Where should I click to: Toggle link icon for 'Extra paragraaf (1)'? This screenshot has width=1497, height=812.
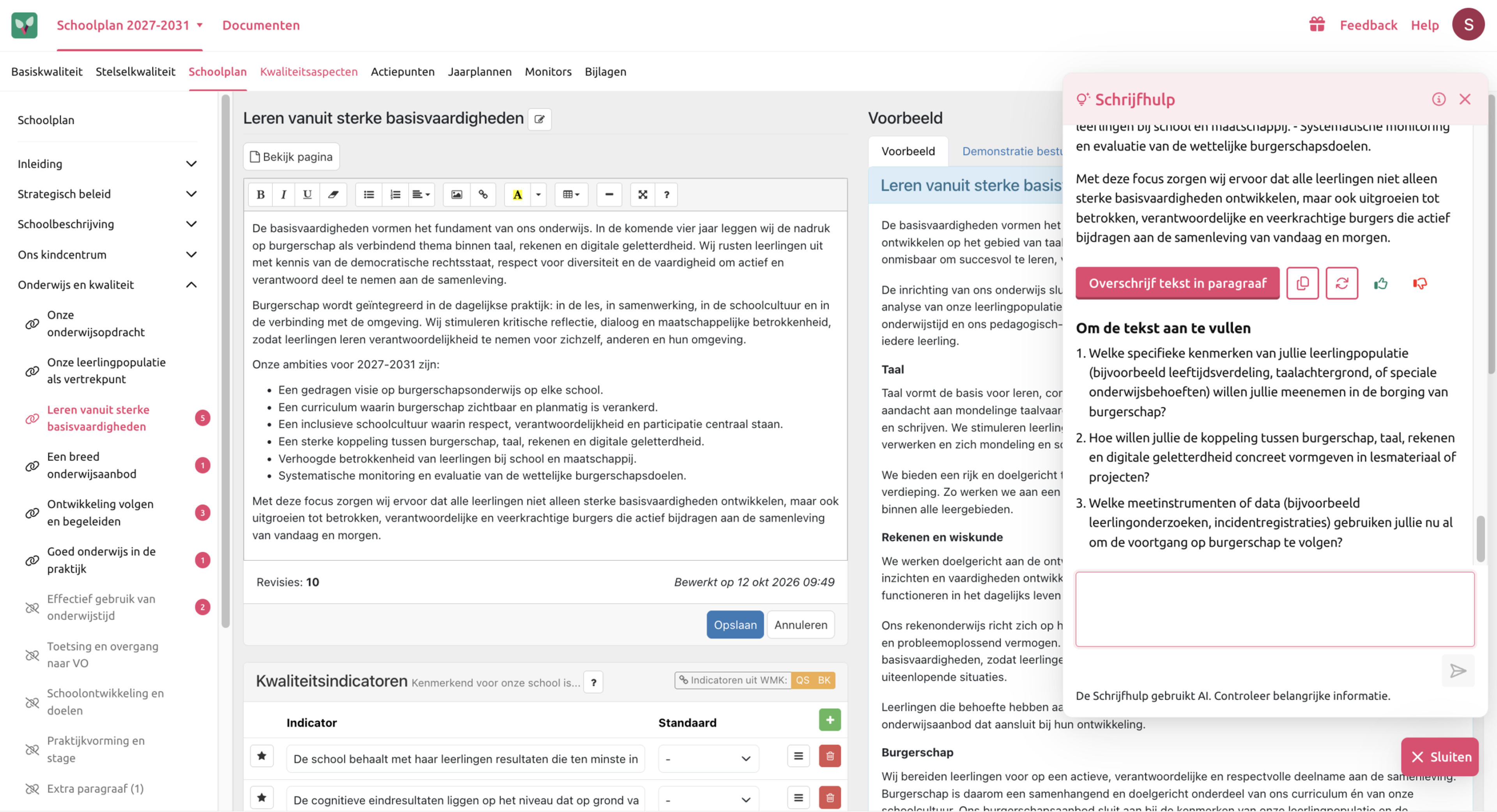tap(32, 789)
